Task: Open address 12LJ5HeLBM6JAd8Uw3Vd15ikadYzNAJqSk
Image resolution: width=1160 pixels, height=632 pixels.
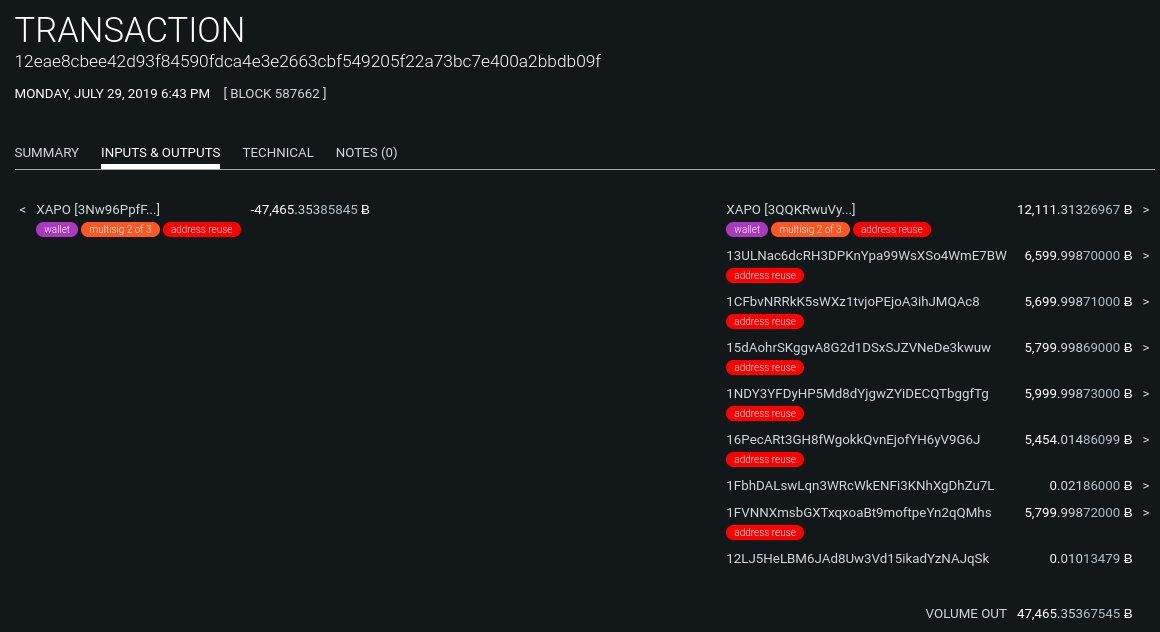Action: [857, 558]
